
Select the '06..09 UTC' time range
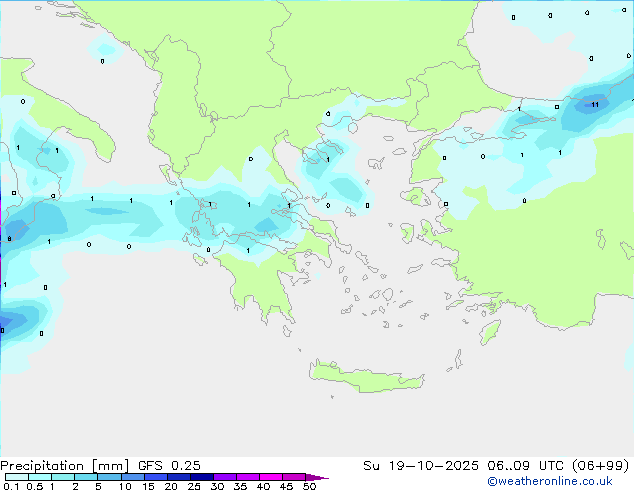[525, 466]
